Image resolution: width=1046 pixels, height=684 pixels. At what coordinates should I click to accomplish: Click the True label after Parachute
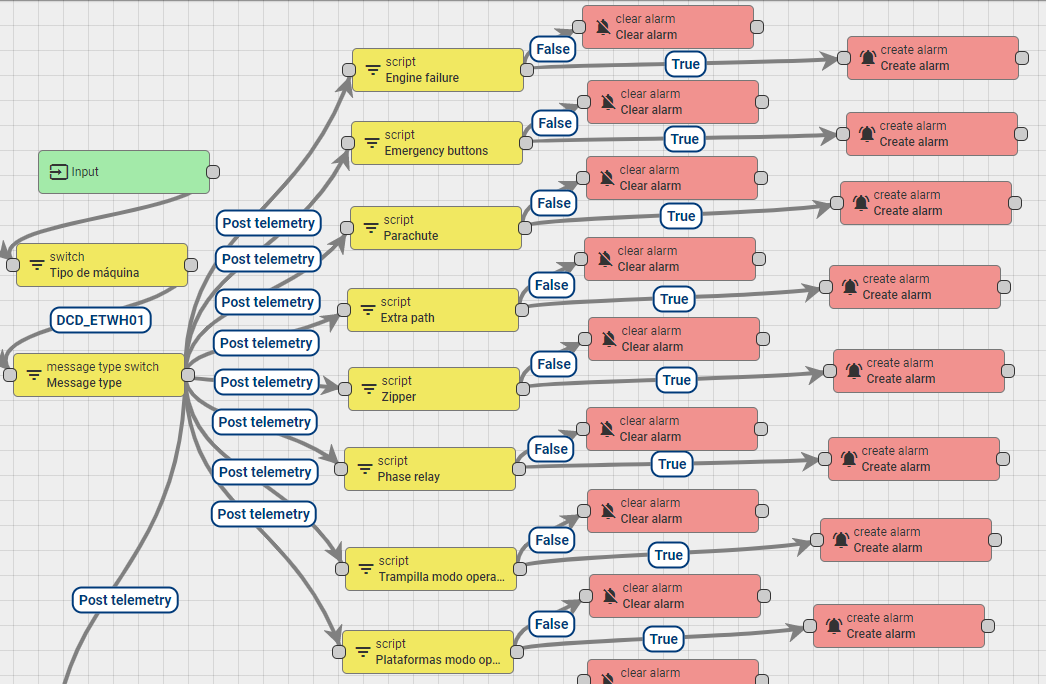(x=681, y=216)
